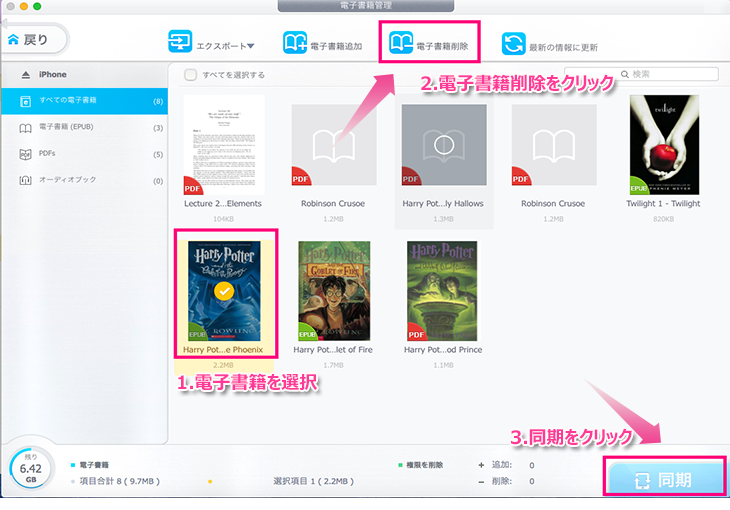Click the 電子書籍追加 toolbar label
Viewport: 730px width, 510px height.
[336, 46]
